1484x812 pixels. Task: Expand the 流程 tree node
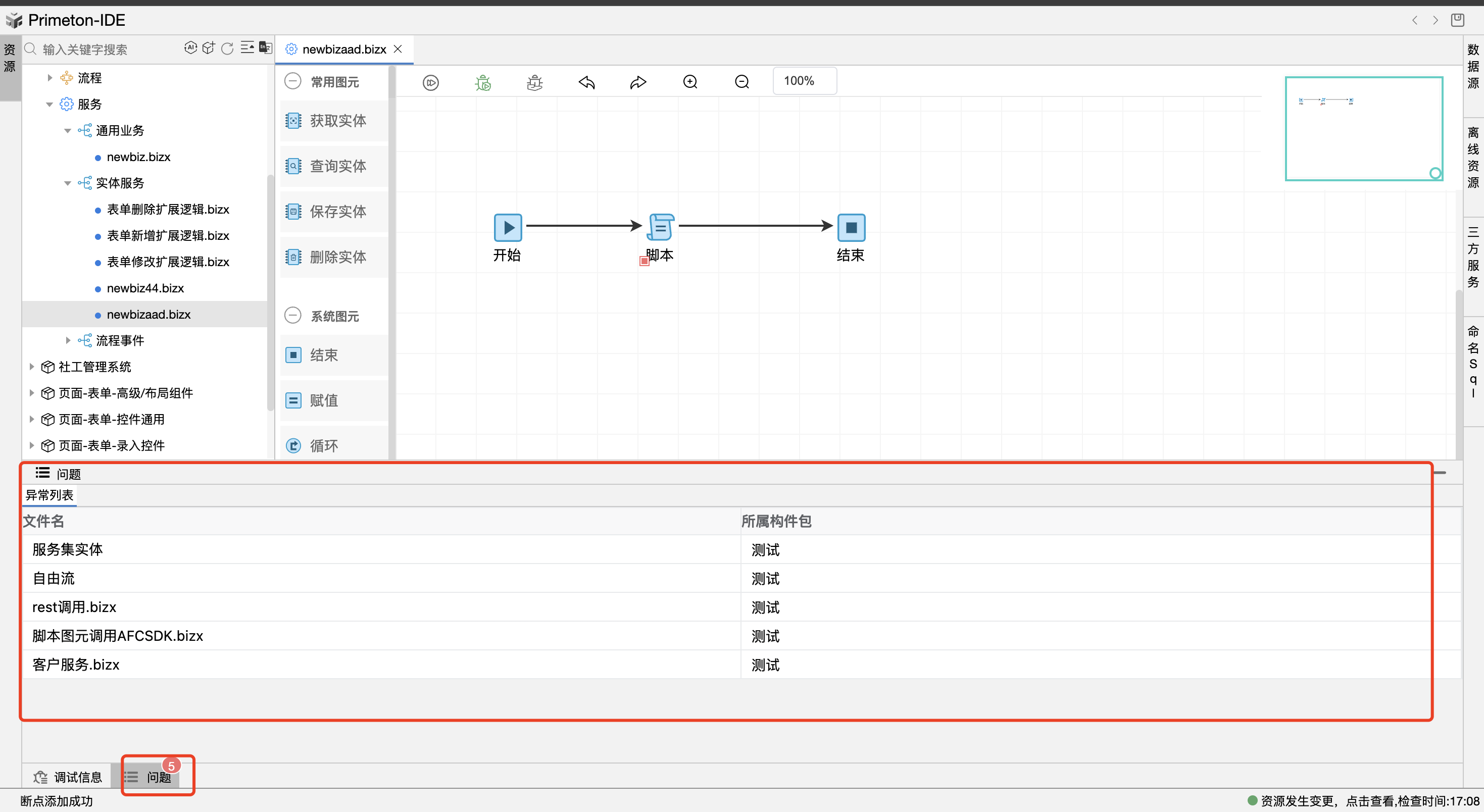point(50,78)
